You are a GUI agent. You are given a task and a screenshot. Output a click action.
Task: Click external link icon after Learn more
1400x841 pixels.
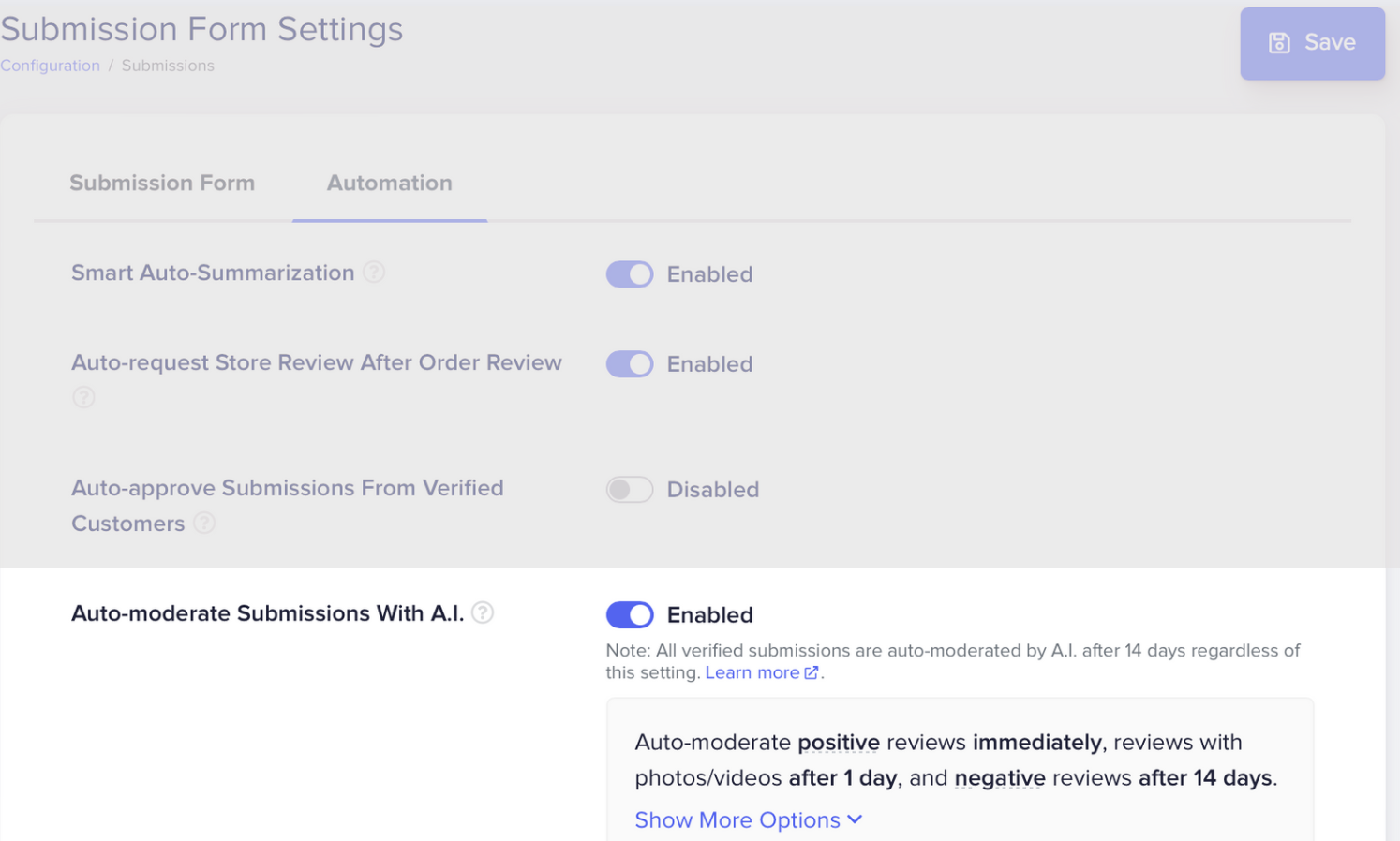tap(812, 671)
